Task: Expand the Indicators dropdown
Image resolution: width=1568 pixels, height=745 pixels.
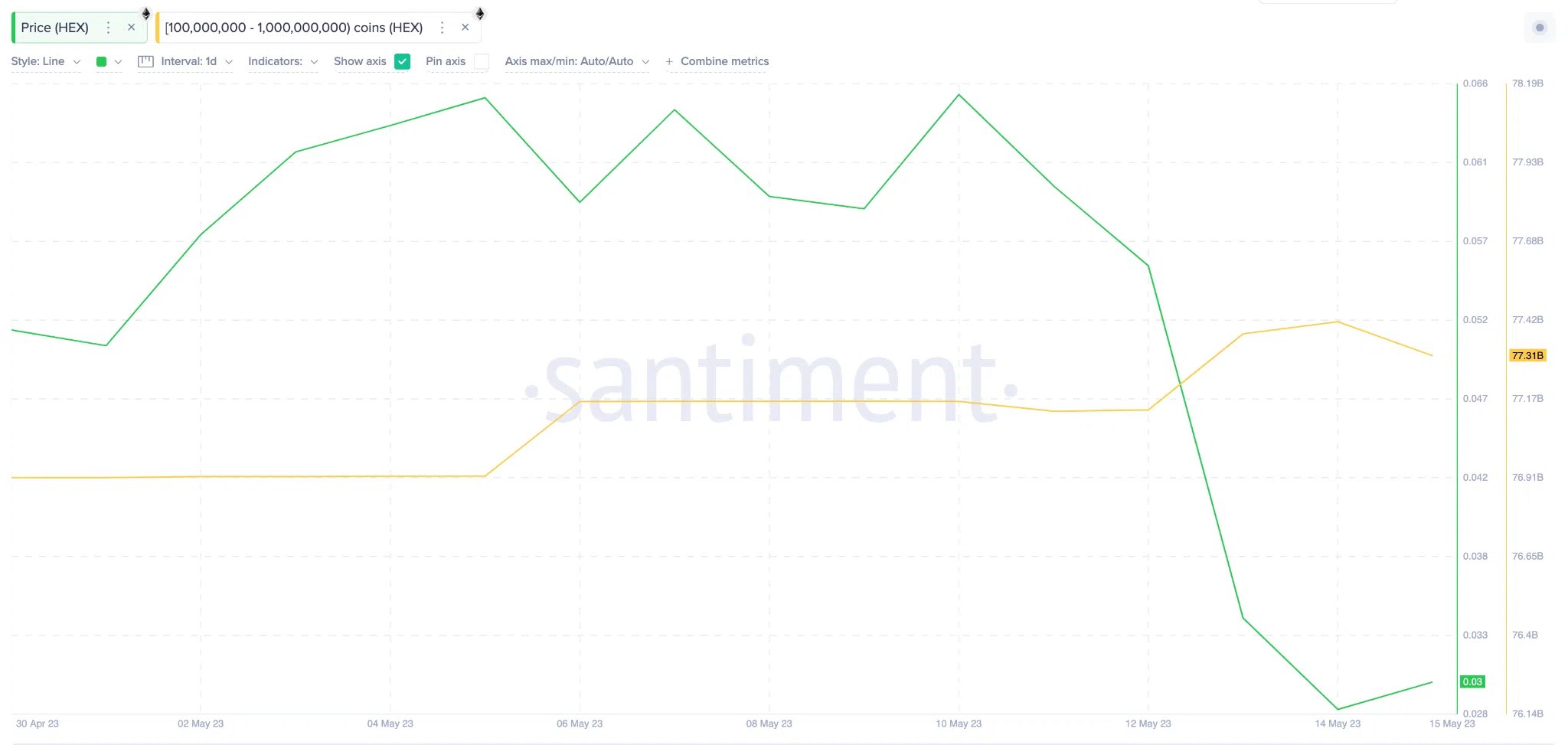Action: [283, 61]
